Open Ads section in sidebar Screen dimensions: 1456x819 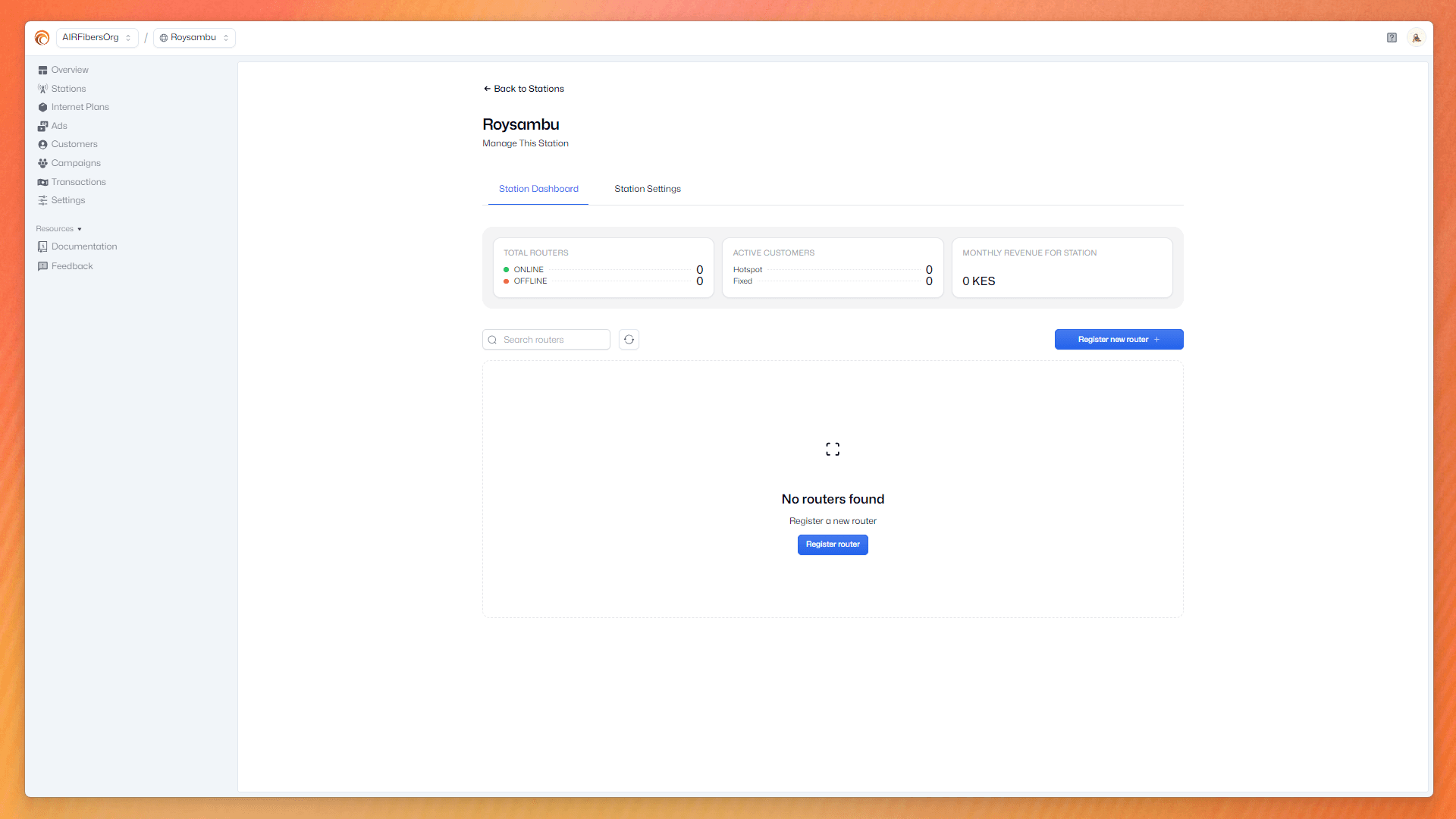(x=59, y=126)
